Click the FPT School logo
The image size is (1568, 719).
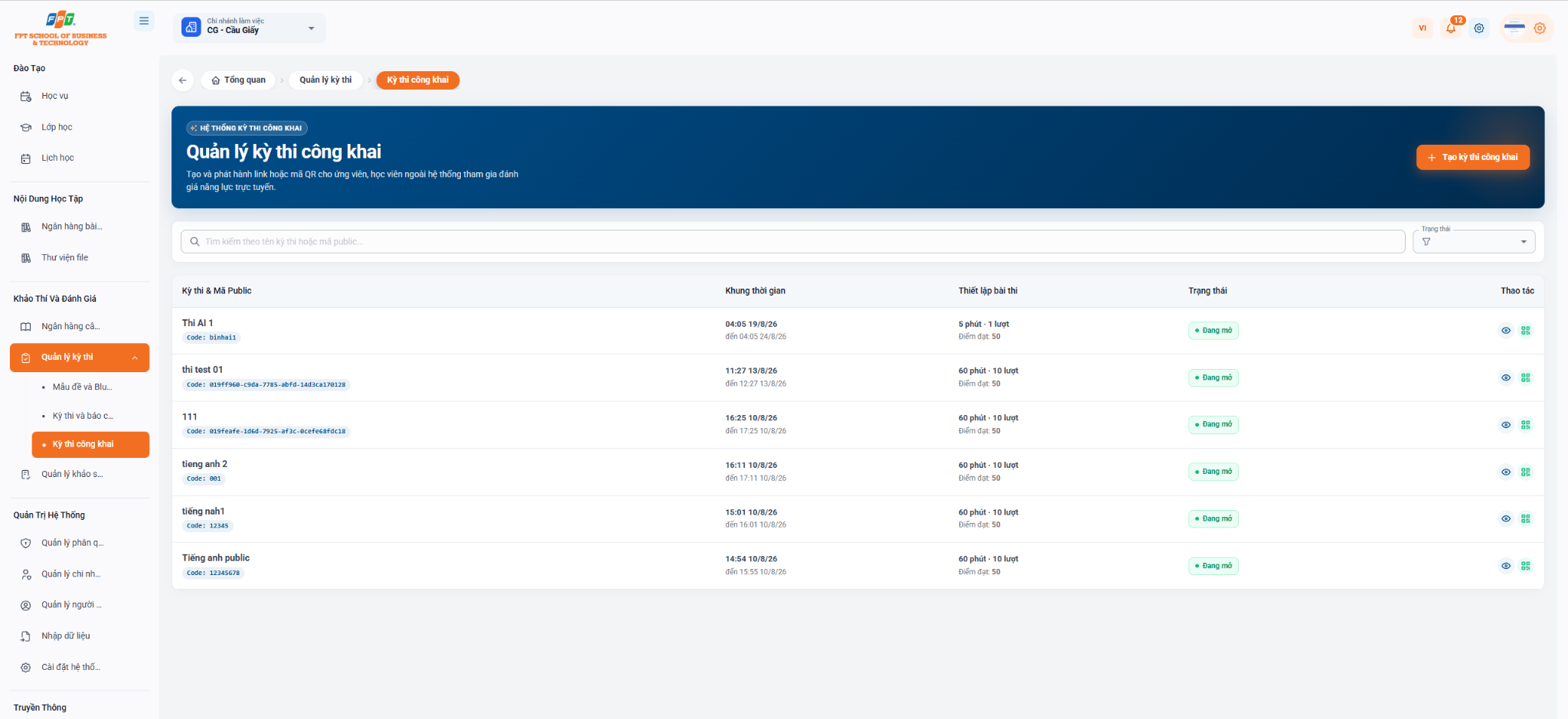60,29
